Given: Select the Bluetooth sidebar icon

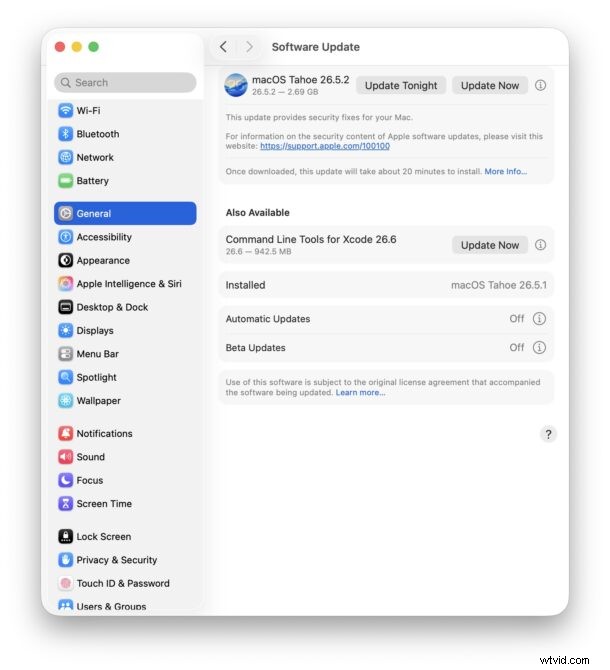Looking at the screenshot, I should [65, 134].
